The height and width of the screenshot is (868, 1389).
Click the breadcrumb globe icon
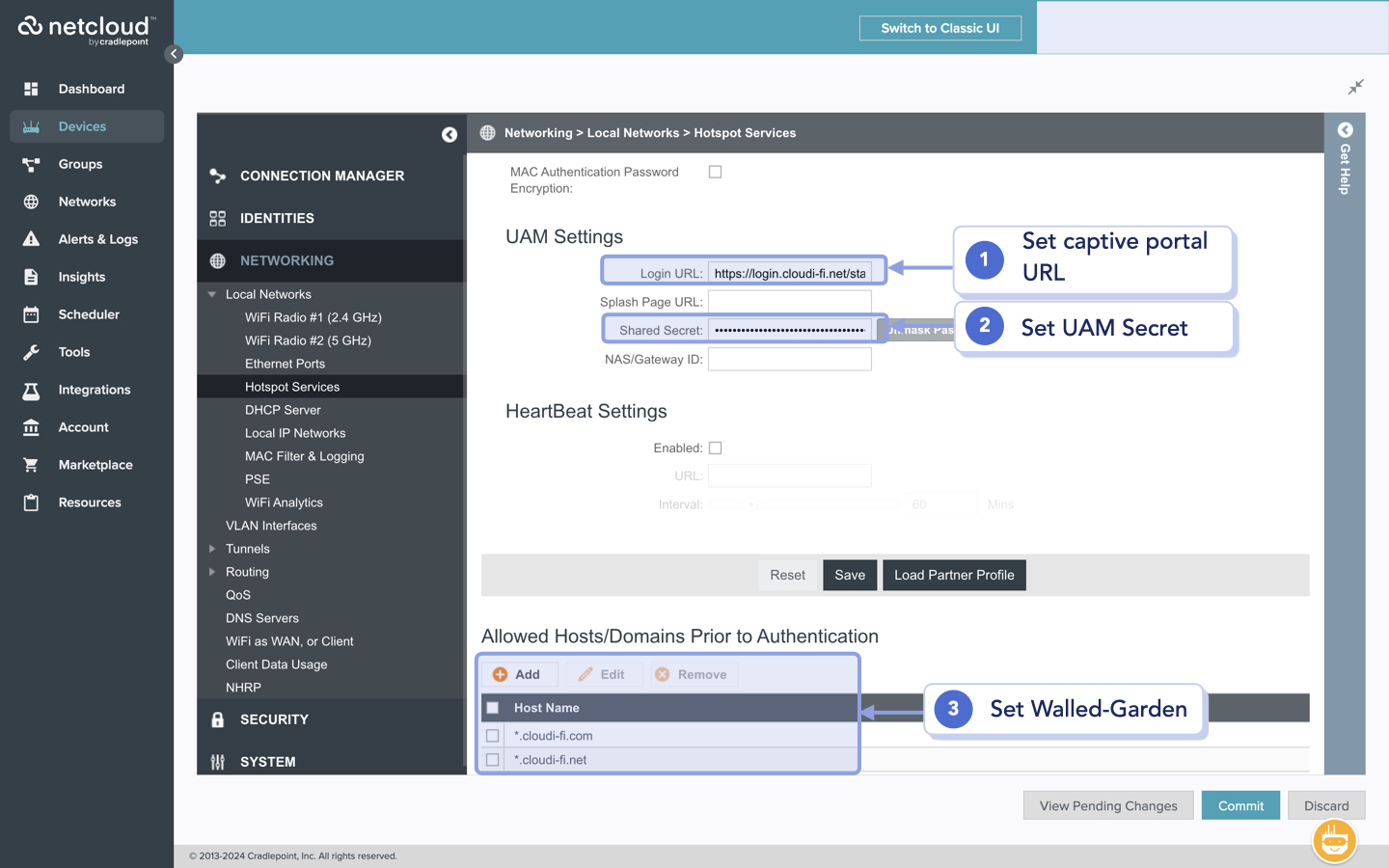pos(488,133)
